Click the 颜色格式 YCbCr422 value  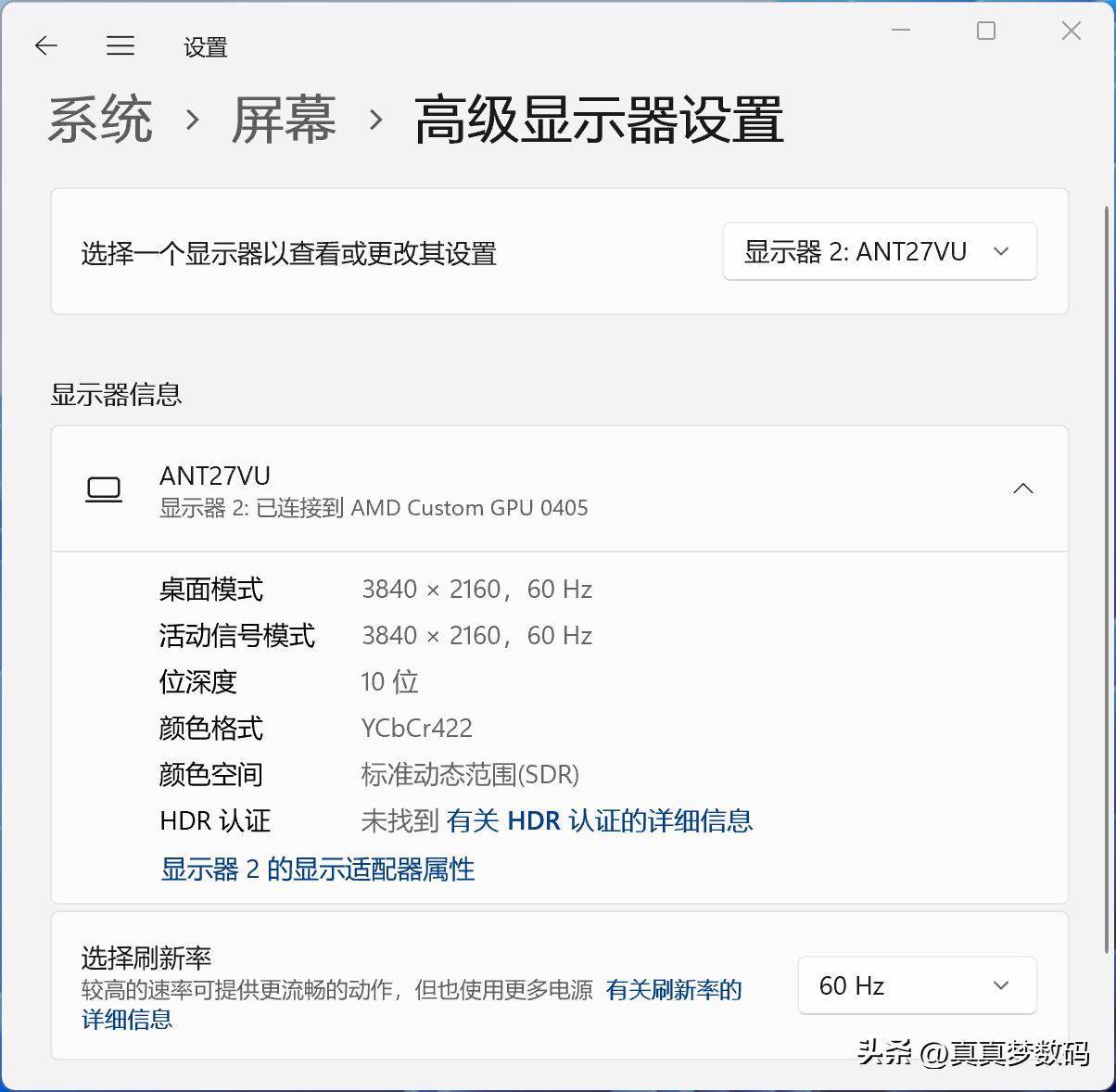[x=416, y=728]
